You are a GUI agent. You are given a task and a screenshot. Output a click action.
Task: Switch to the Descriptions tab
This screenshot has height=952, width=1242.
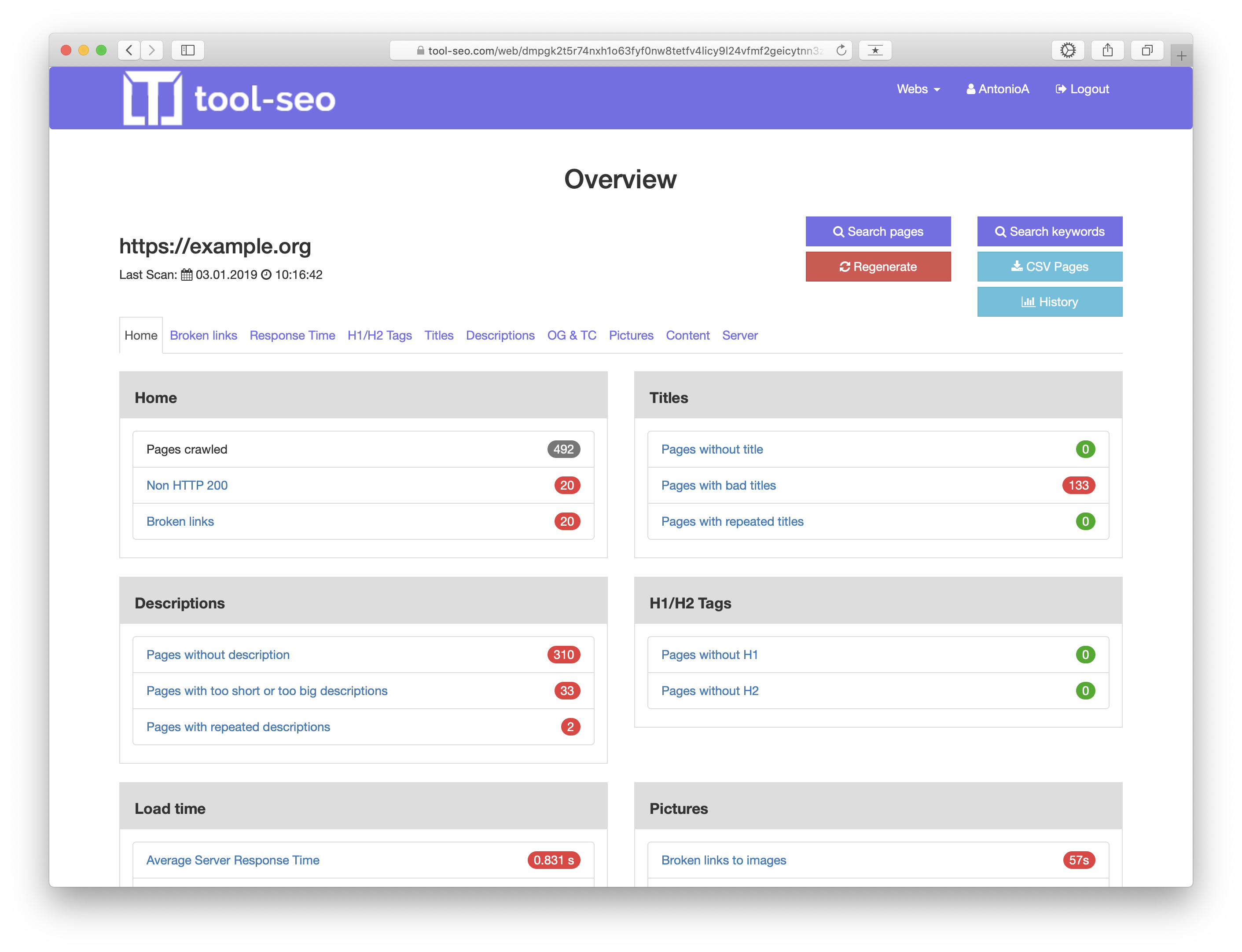point(500,335)
